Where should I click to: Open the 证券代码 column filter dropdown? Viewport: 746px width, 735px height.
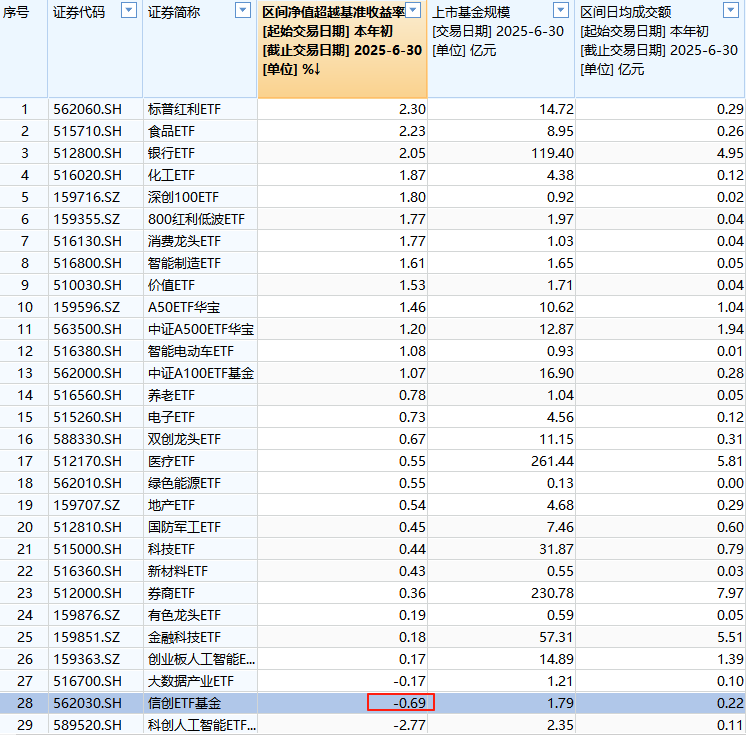pos(128,11)
